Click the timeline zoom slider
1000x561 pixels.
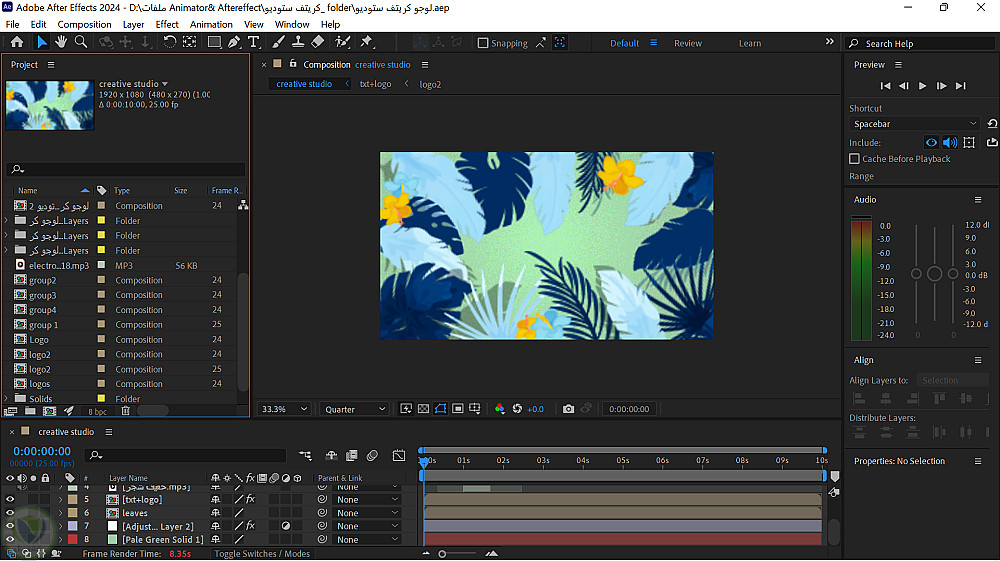coord(443,554)
